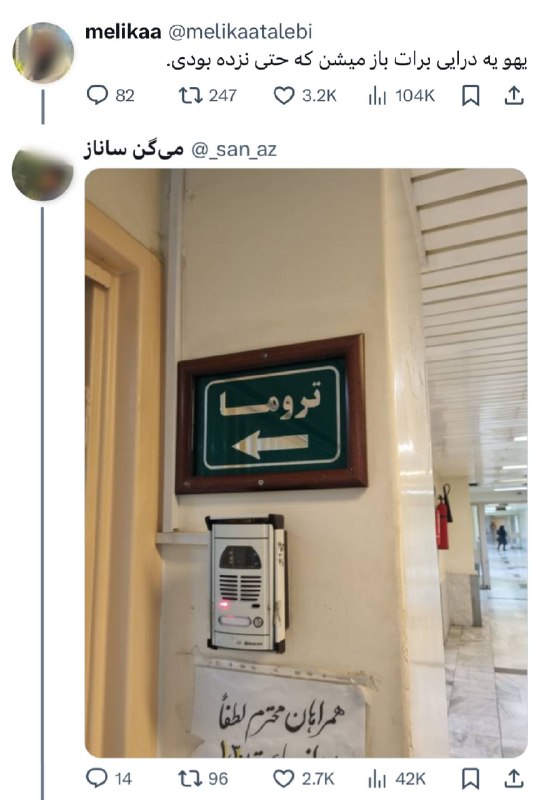Click the melikaa display name
The width and height of the screenshot is (540, 800).
(123, 32)
